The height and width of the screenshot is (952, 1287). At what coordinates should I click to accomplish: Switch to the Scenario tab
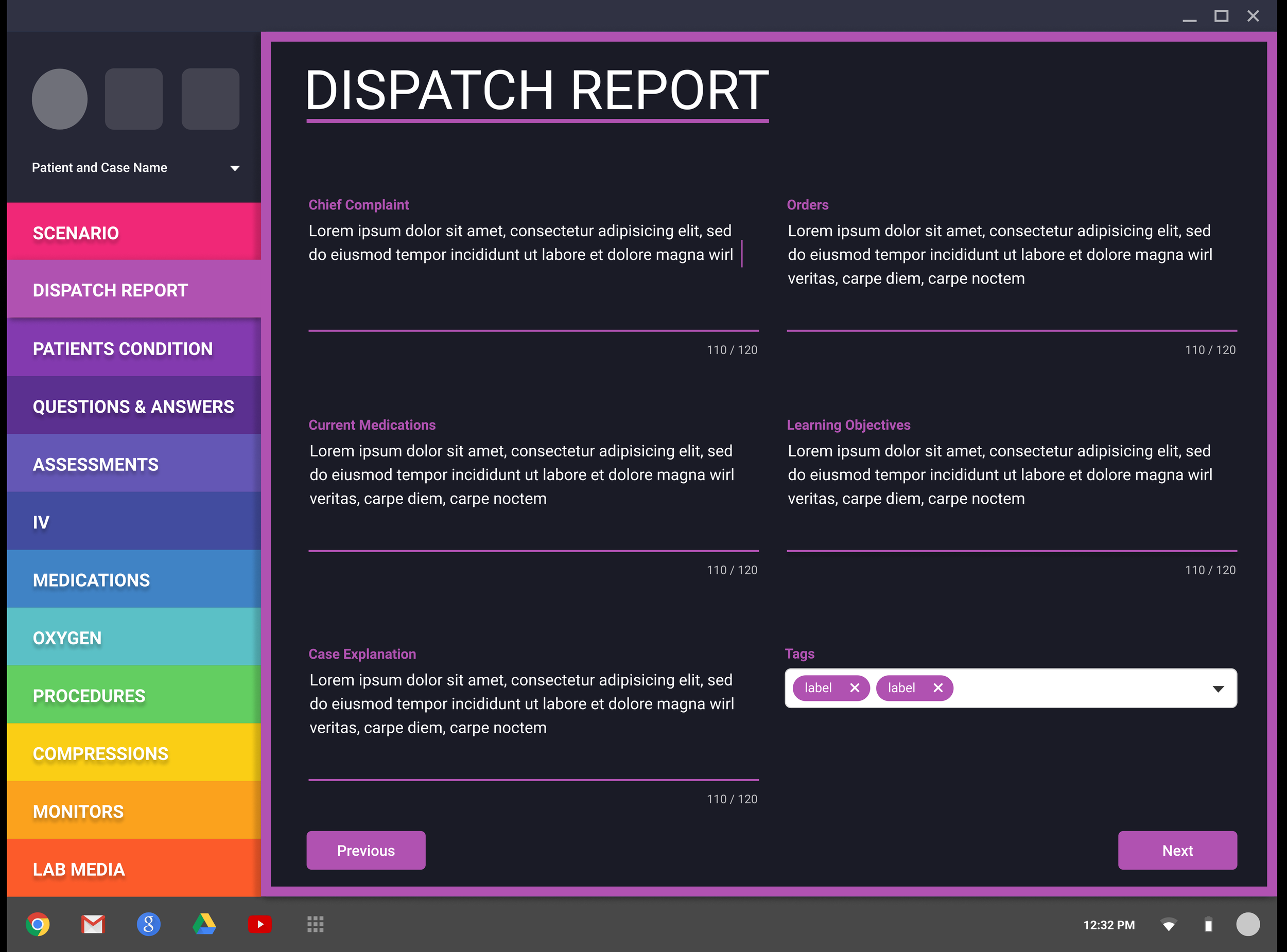pos(133,233)
